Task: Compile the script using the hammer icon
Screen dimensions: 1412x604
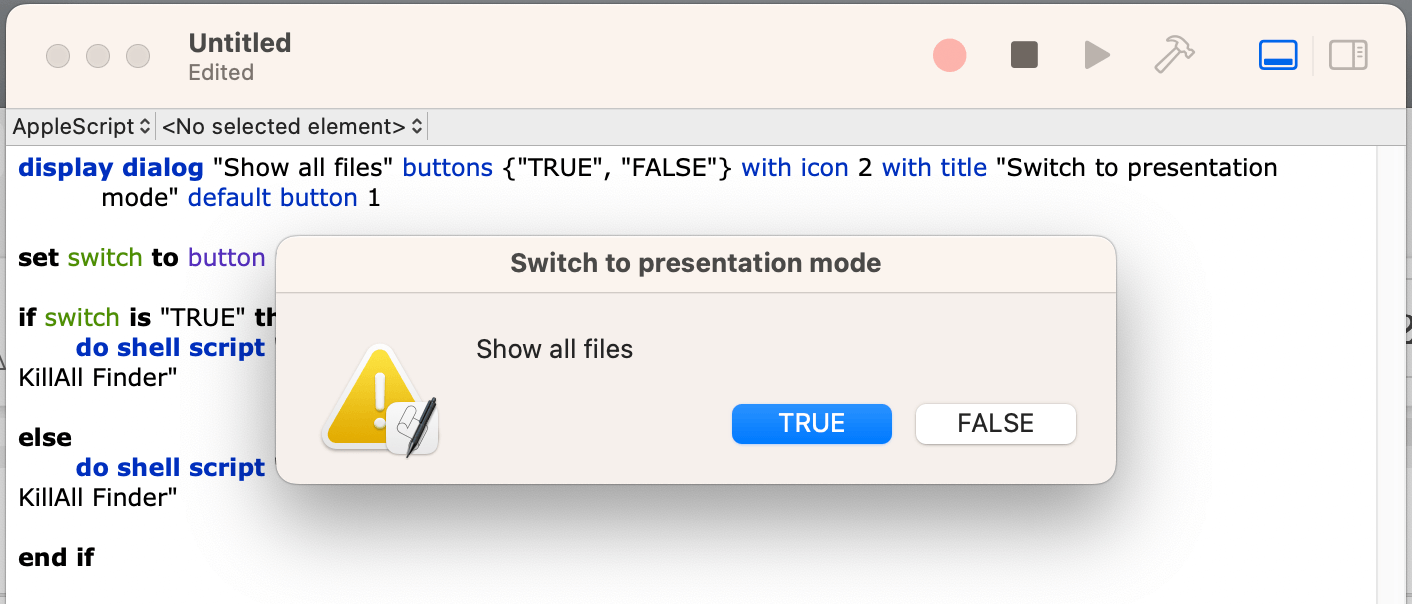Action: pos(1174,55)
